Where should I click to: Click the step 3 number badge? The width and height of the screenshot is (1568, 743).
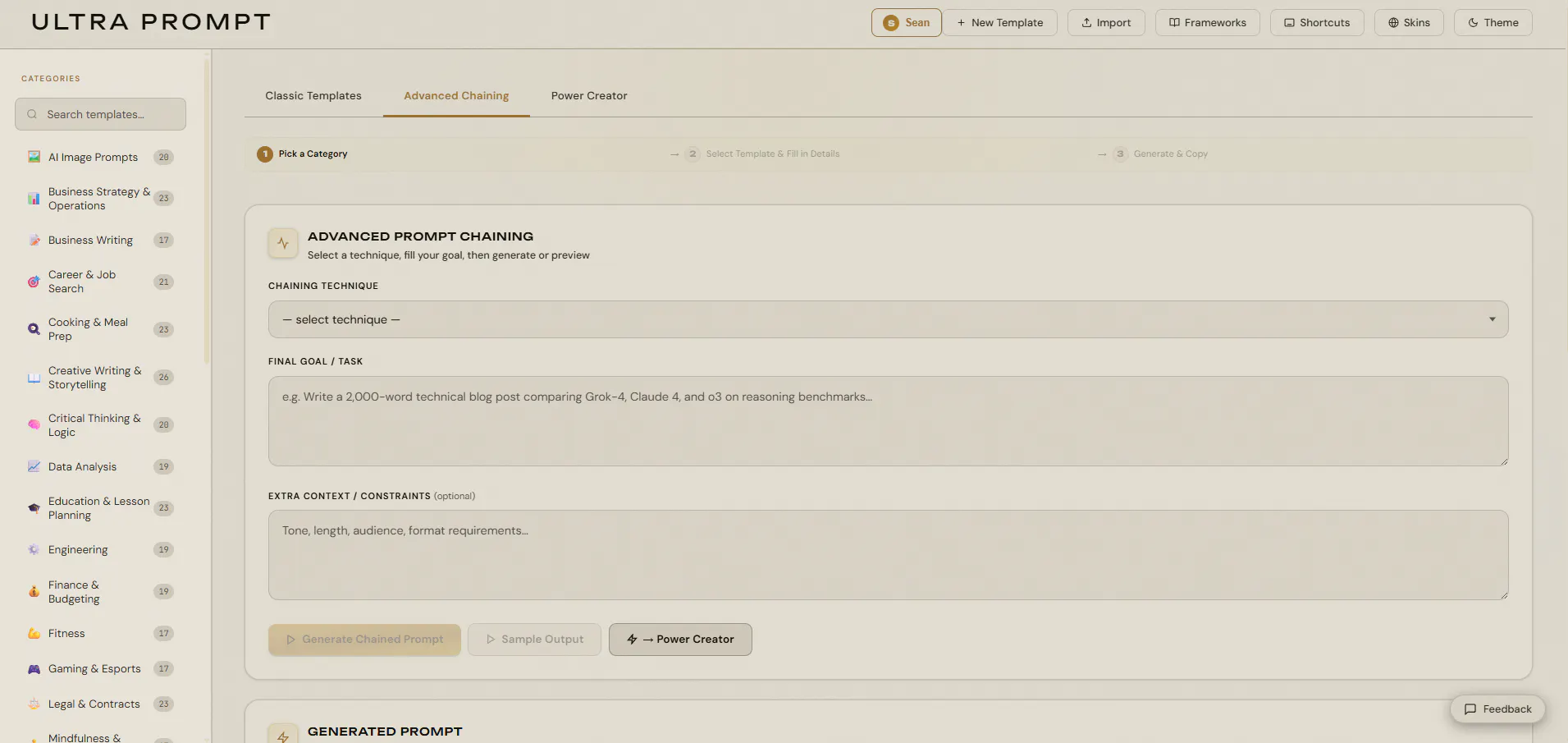tap(1120, 154)
